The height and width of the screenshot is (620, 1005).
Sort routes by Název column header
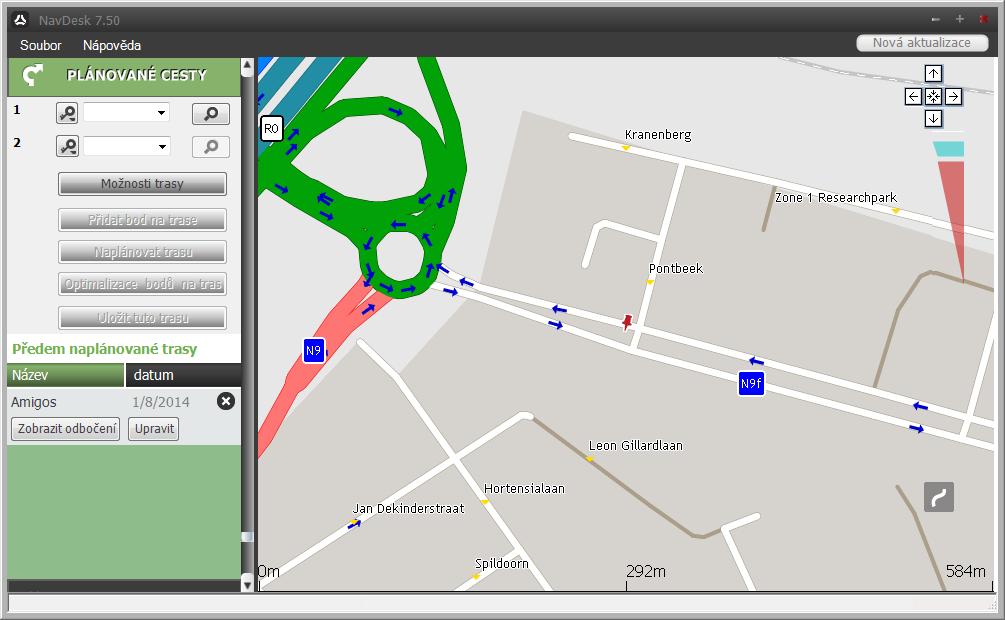[x=65, y=375]
